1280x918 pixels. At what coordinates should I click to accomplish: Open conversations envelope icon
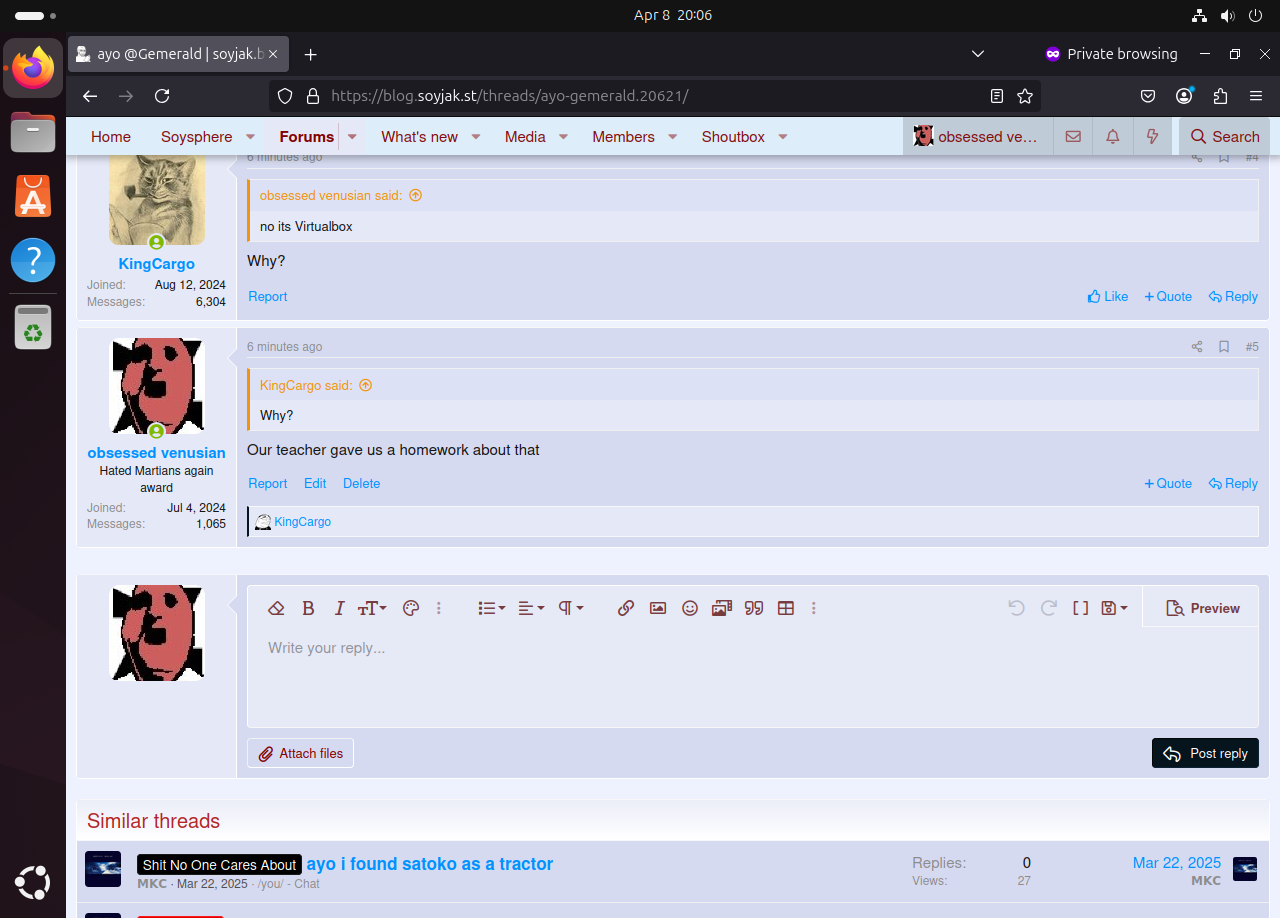[x=1073, y=137]
